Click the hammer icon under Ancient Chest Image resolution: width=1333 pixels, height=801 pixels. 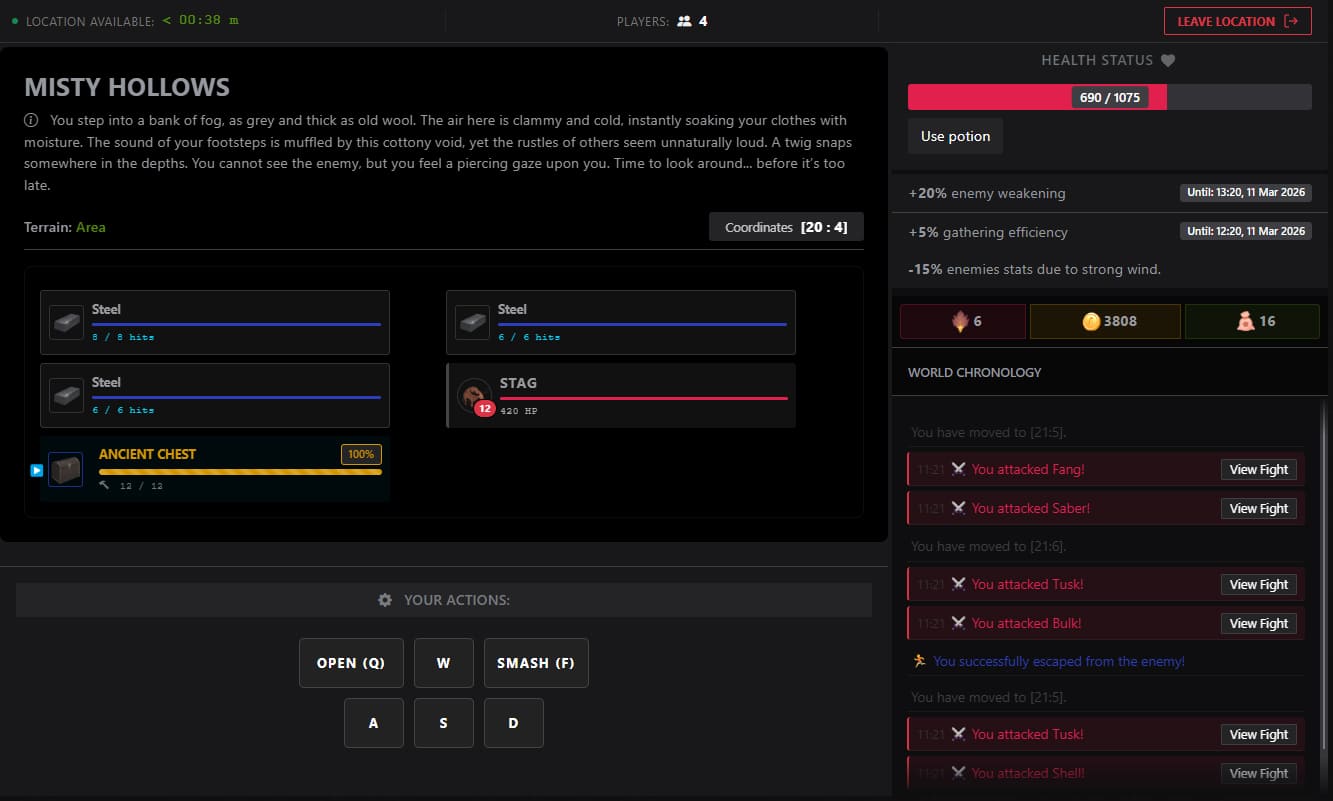point(104,485)
